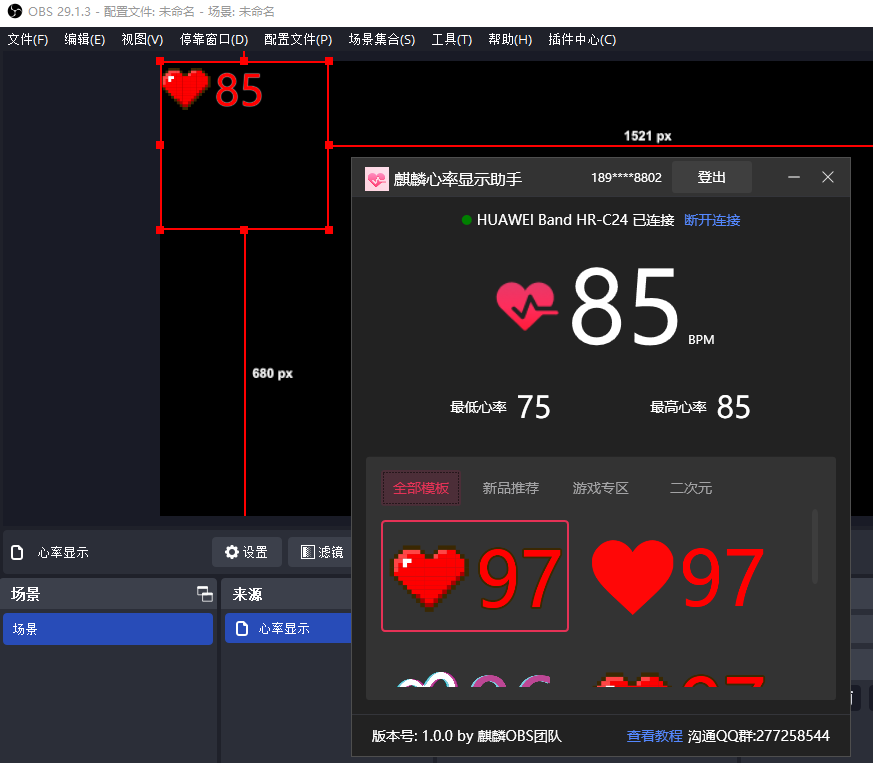The width and height of the screenshot is (873, 763).
Task: Click the 麒麟心率显示助手 app icon
Action: coord(377,179)
